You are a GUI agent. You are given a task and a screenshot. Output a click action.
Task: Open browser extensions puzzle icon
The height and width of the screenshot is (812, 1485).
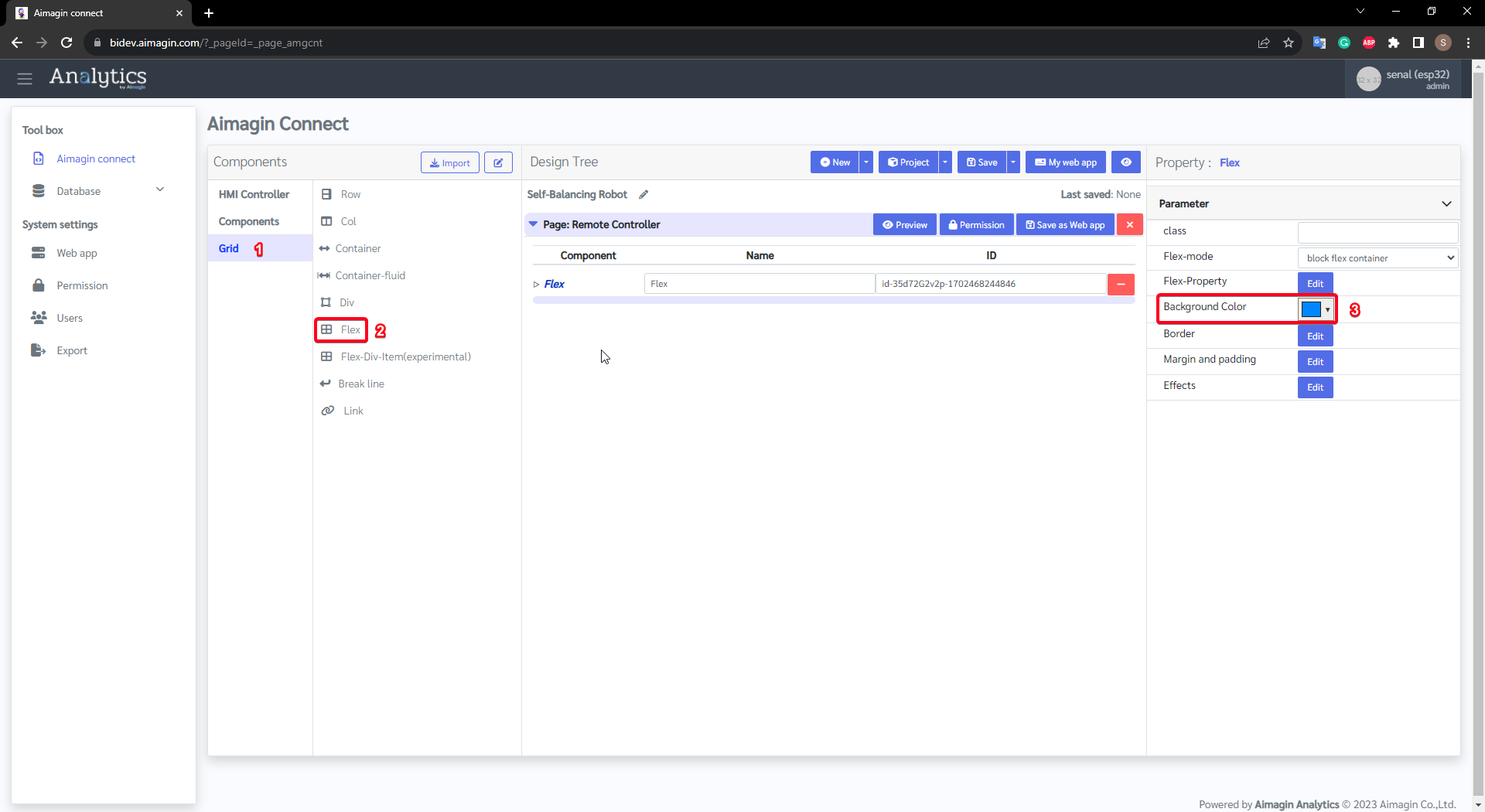[1393, 43]
